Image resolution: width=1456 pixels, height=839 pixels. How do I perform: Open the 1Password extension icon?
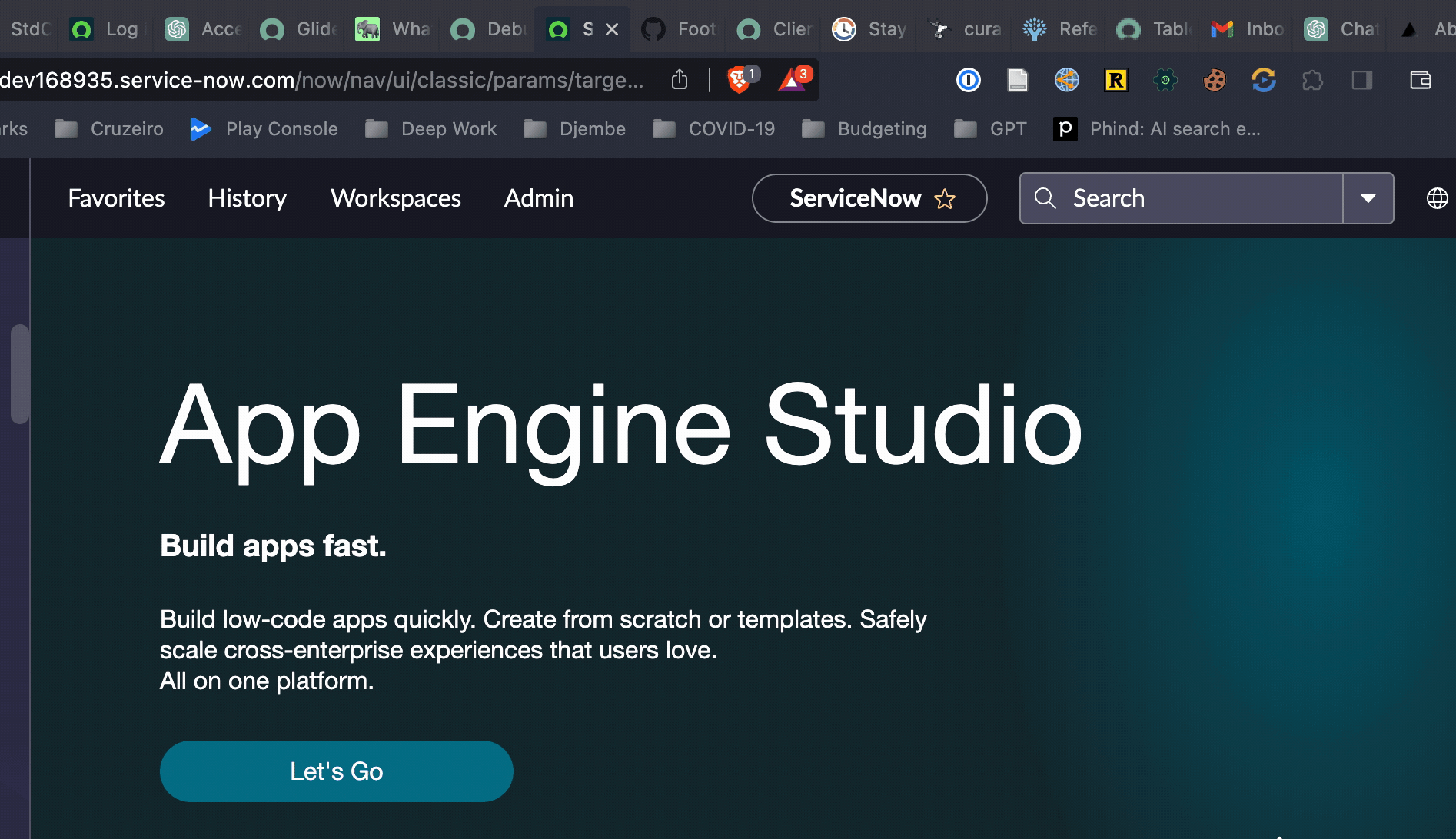969,80
